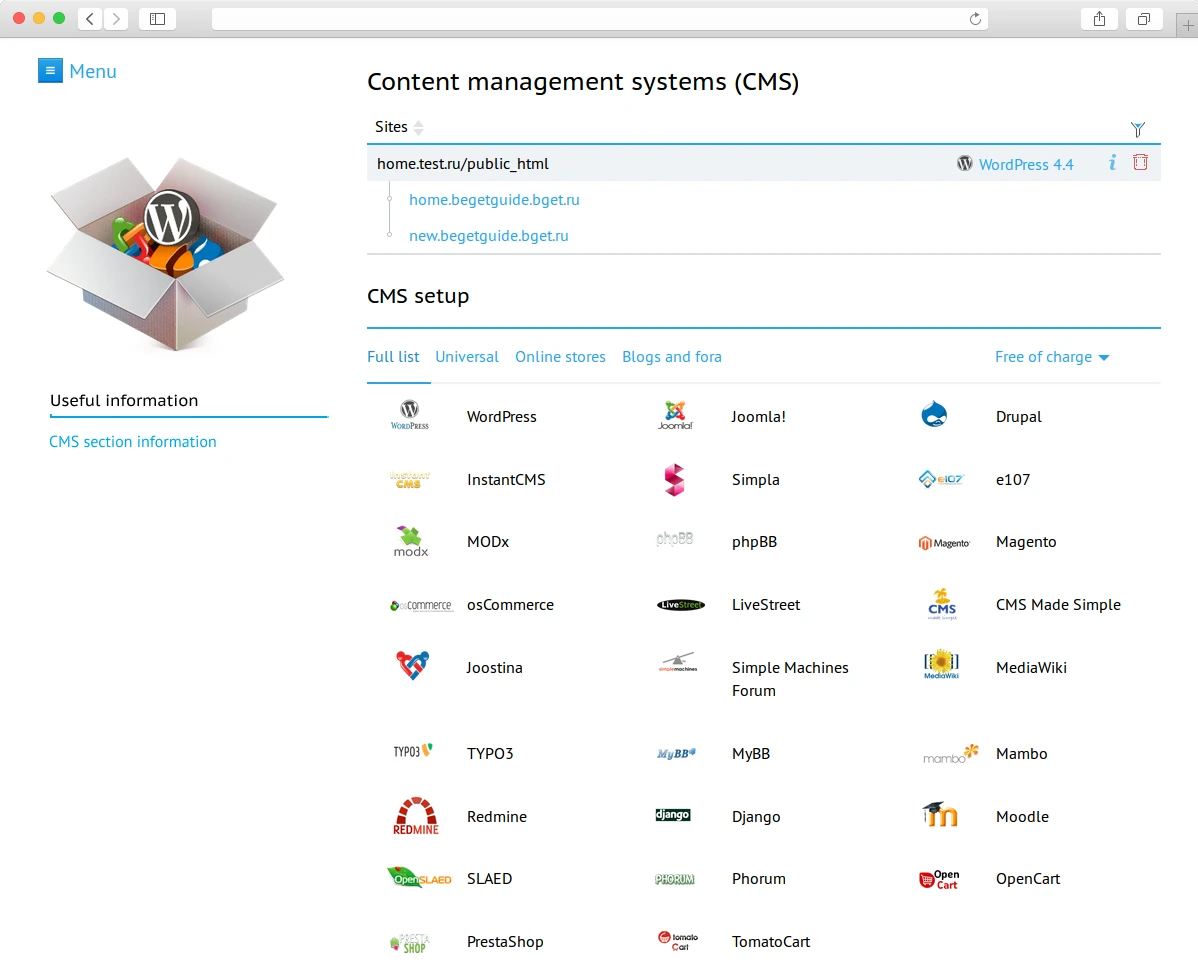Switch to the Online stores tab
Image resolution: width=1198 pixels, height=974 pixels.
point(560,357)
